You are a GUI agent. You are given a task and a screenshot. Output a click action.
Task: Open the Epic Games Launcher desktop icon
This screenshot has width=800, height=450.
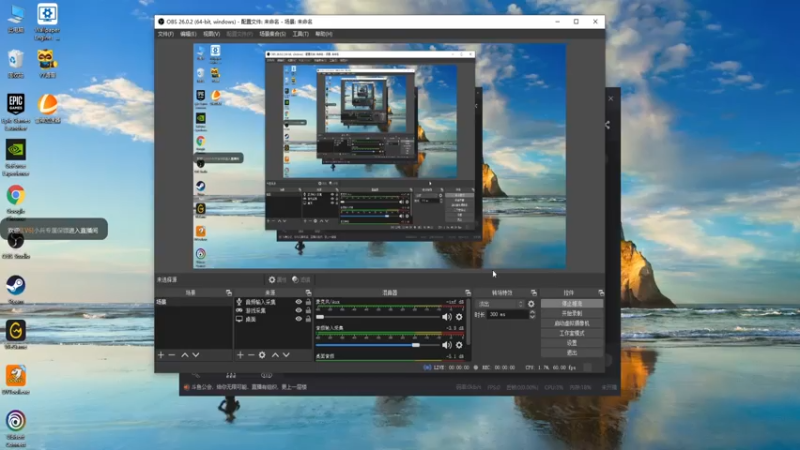(x=16, y=112)
